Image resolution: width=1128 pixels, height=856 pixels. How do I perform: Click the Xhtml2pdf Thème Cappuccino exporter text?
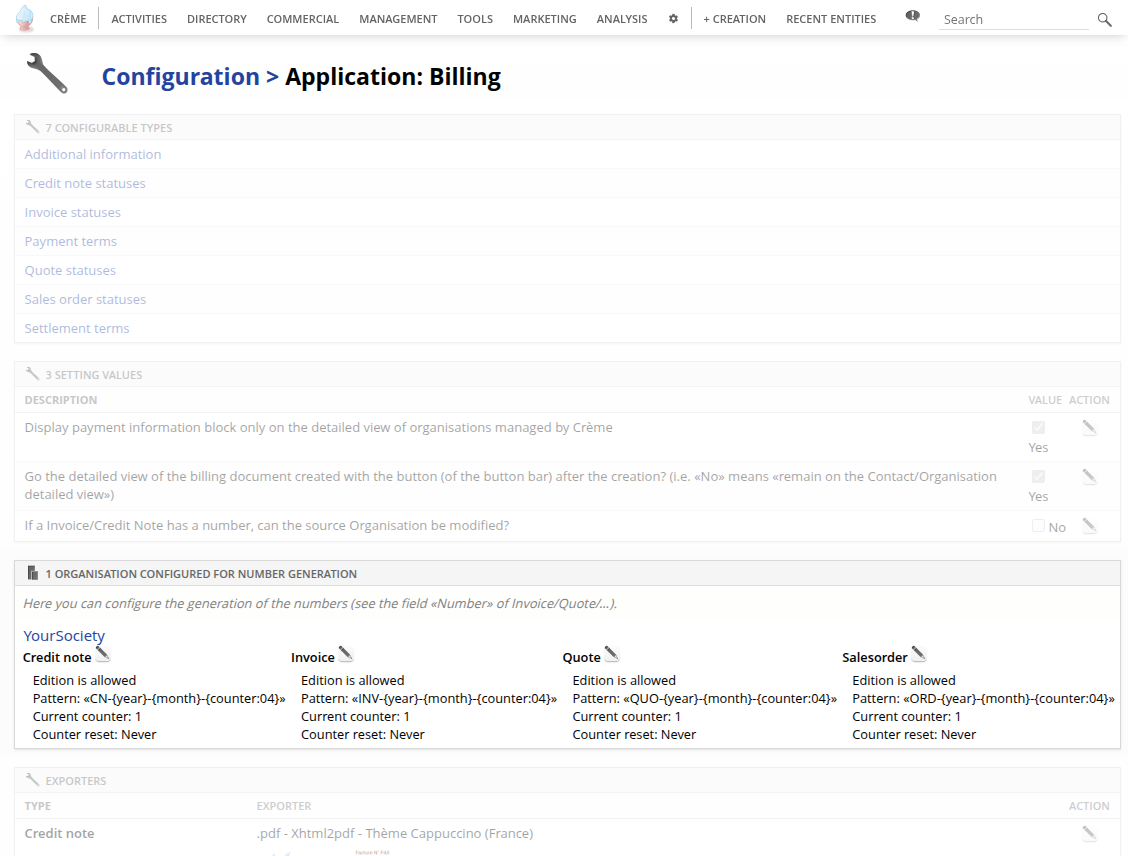click(395, 833)
